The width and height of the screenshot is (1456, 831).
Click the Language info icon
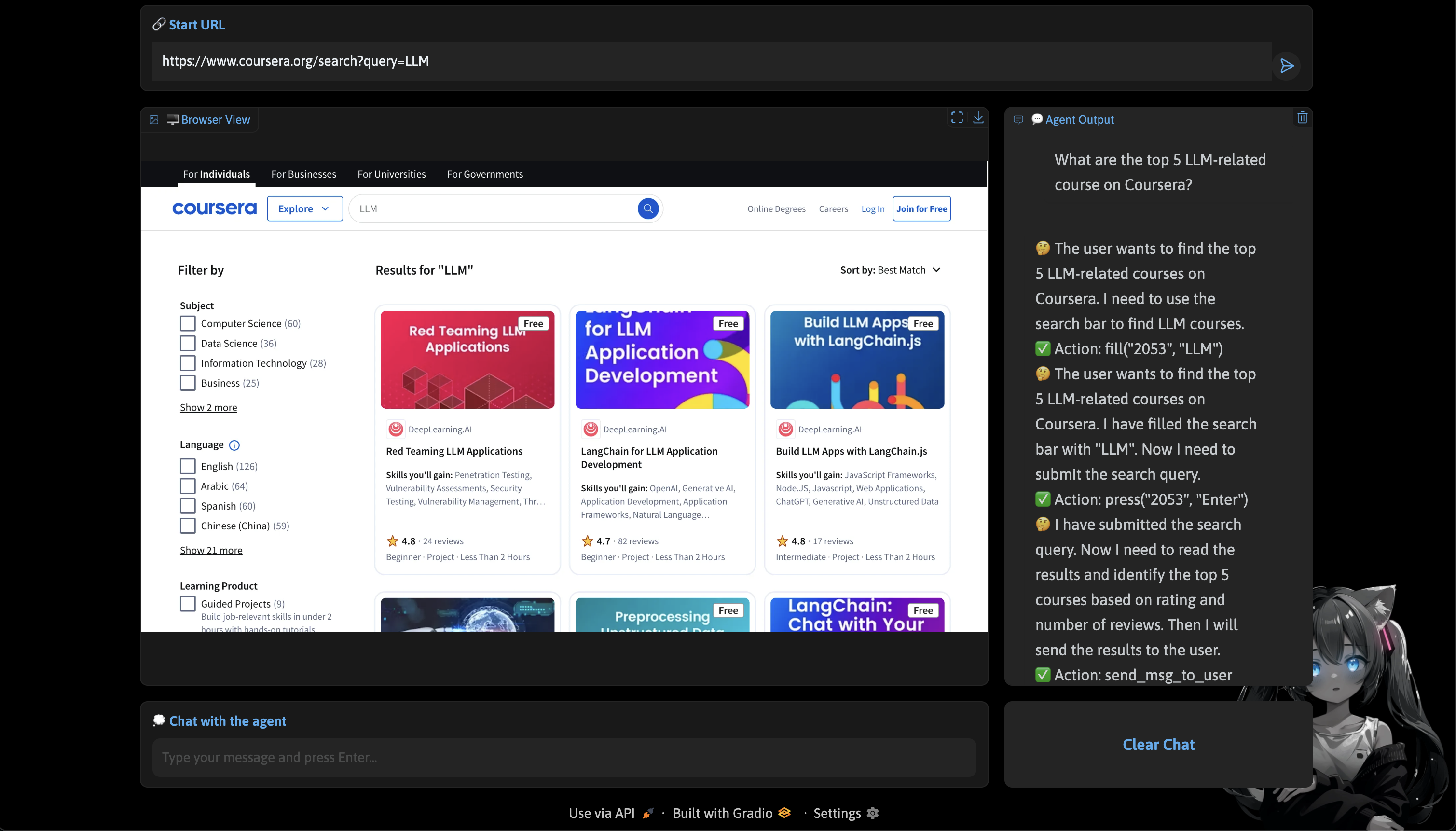tap(234, 445)
